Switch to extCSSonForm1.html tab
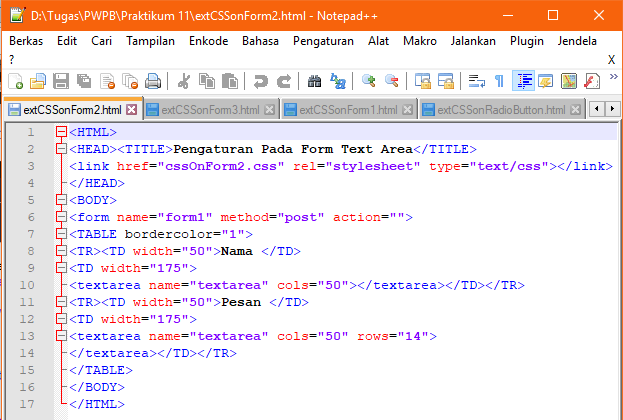This screenshot has height=420, width=623. coord(348,110)
